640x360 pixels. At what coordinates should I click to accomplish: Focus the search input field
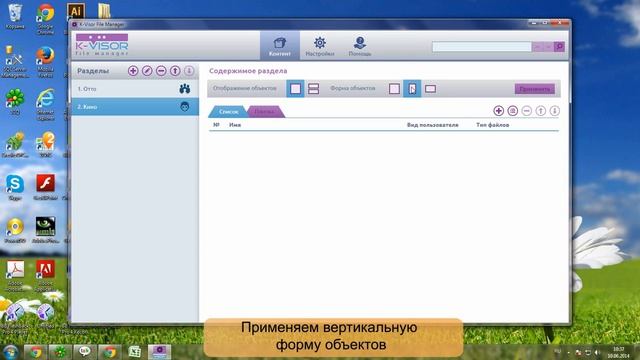482,47
